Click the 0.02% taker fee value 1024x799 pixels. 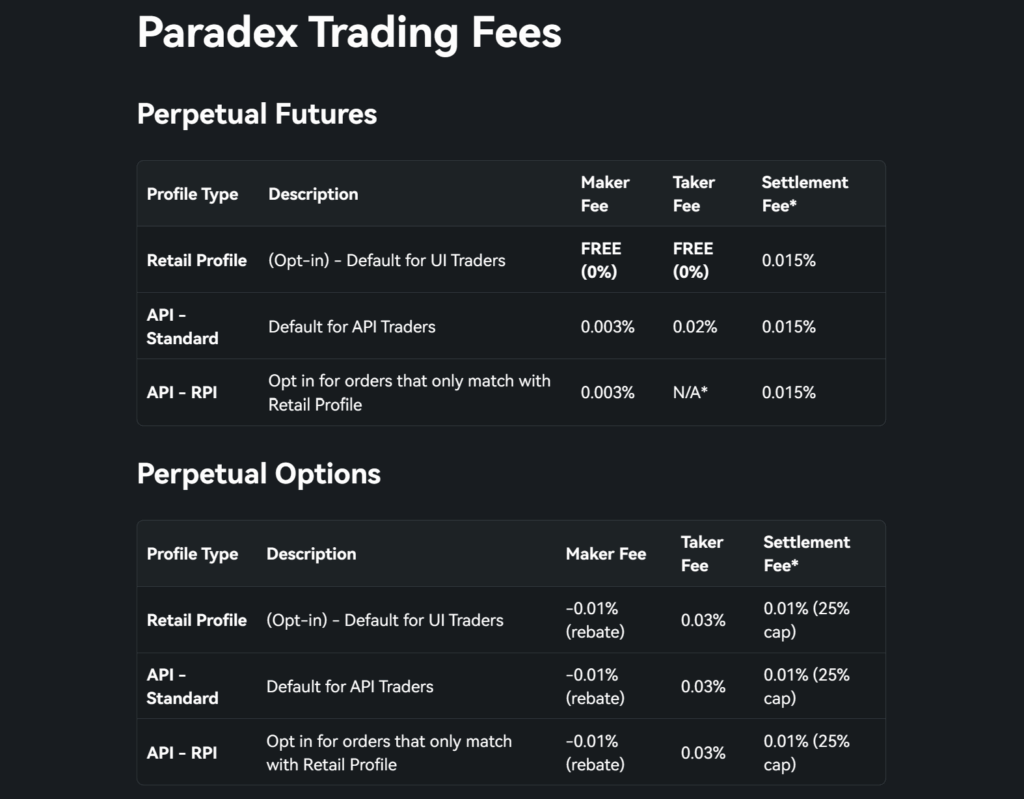tap(695, 327)
